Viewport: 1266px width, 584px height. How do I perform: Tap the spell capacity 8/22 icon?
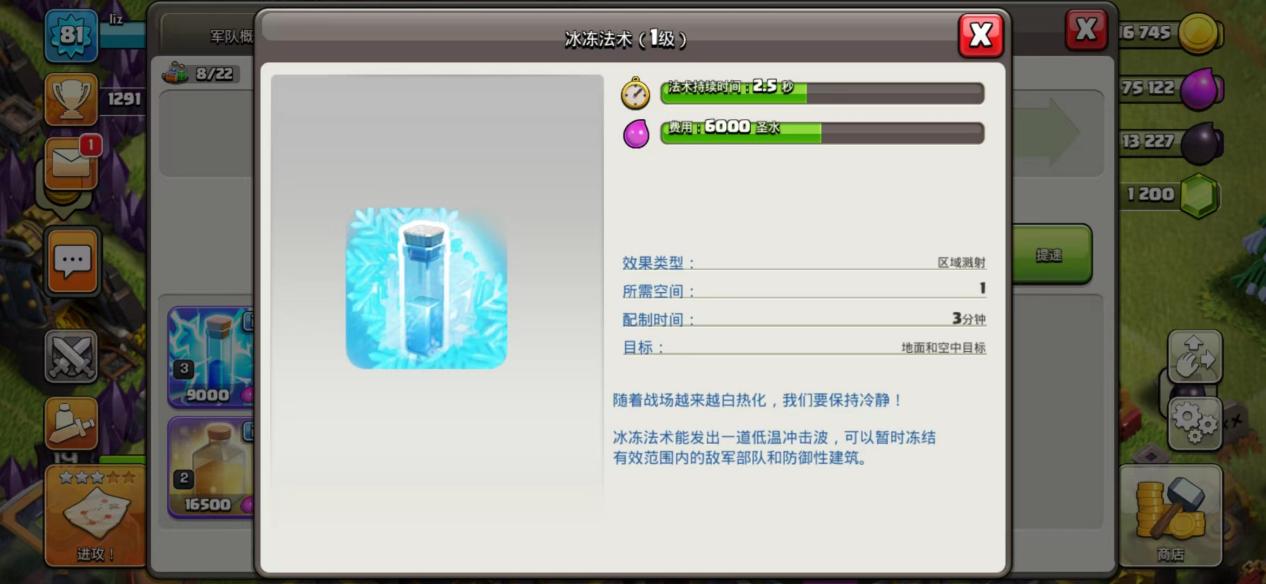coord(176,73)
